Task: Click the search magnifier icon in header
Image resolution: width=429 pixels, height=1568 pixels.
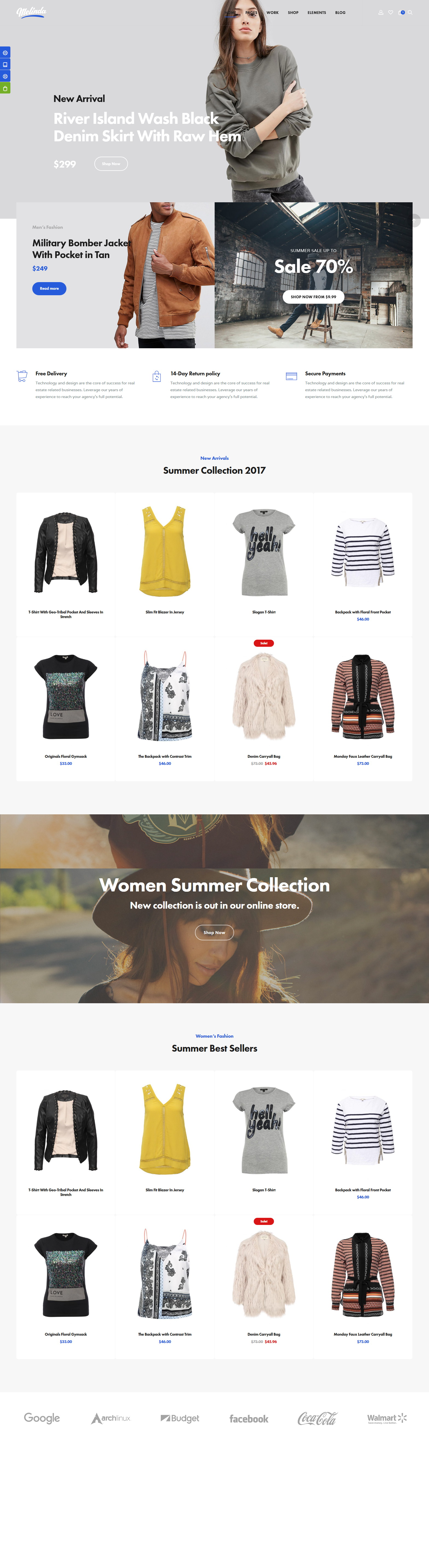Action: click(410, 12)
